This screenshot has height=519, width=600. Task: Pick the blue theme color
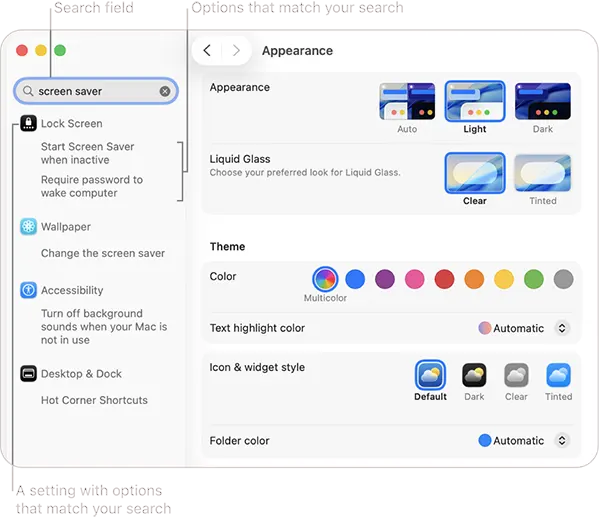tap(355, 279)
